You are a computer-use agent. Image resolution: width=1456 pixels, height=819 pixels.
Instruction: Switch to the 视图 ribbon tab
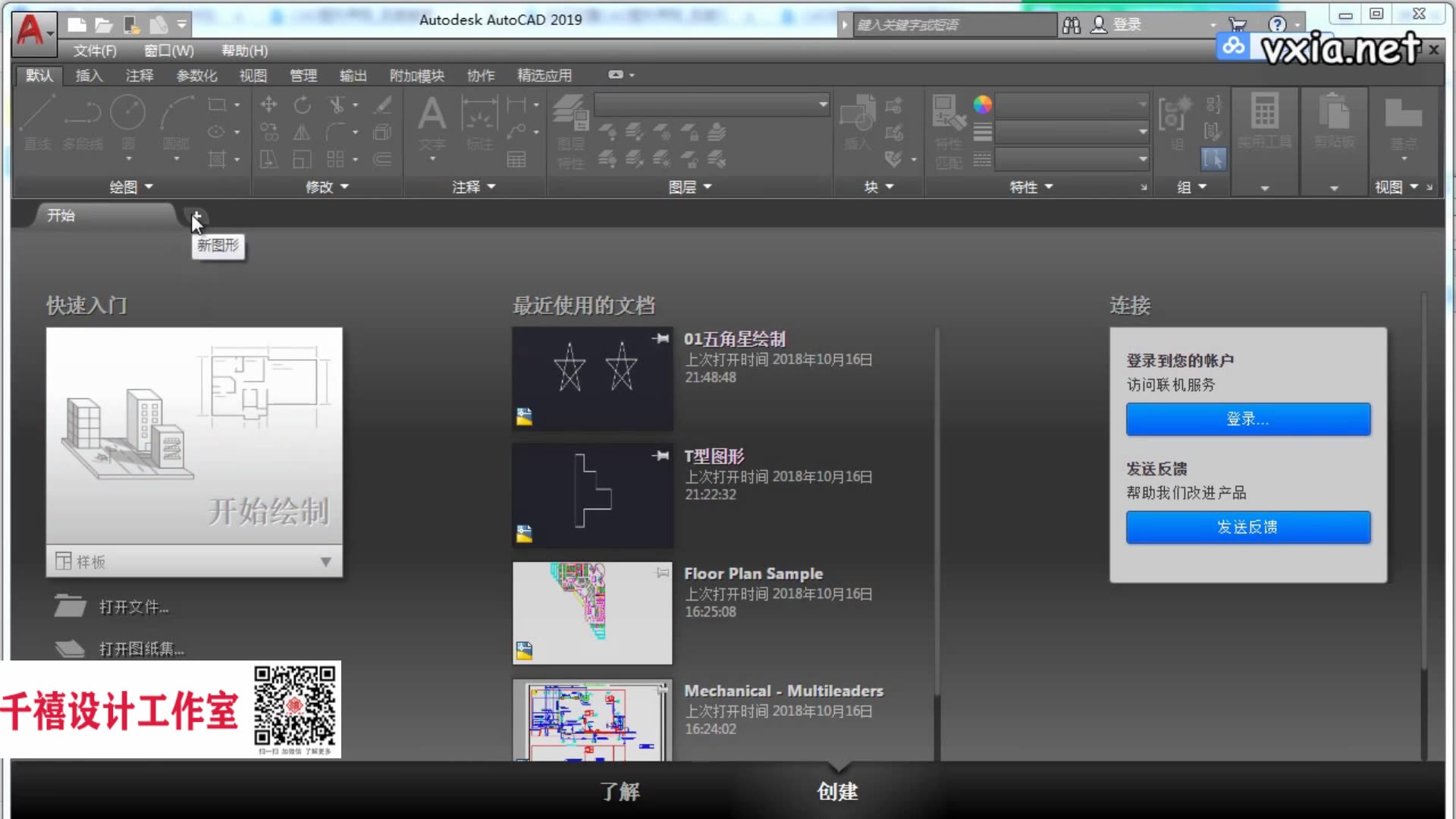click(253, 75)
